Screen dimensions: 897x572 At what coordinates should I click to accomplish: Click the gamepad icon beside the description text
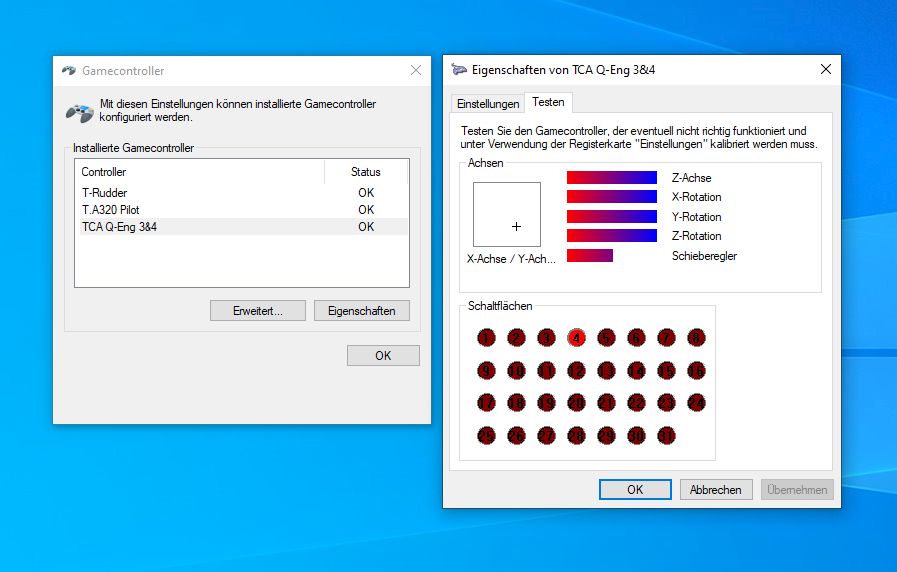[x=80, y=111]
